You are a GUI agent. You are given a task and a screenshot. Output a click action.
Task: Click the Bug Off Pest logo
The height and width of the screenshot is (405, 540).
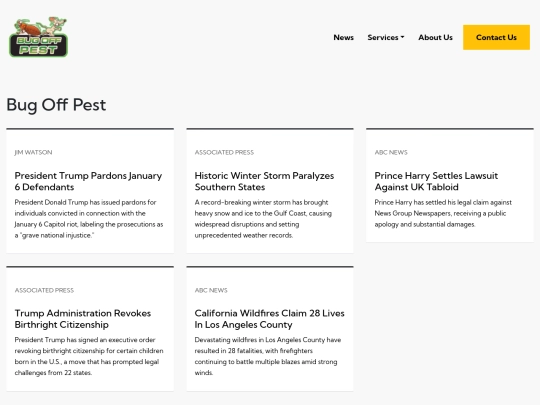38,37
